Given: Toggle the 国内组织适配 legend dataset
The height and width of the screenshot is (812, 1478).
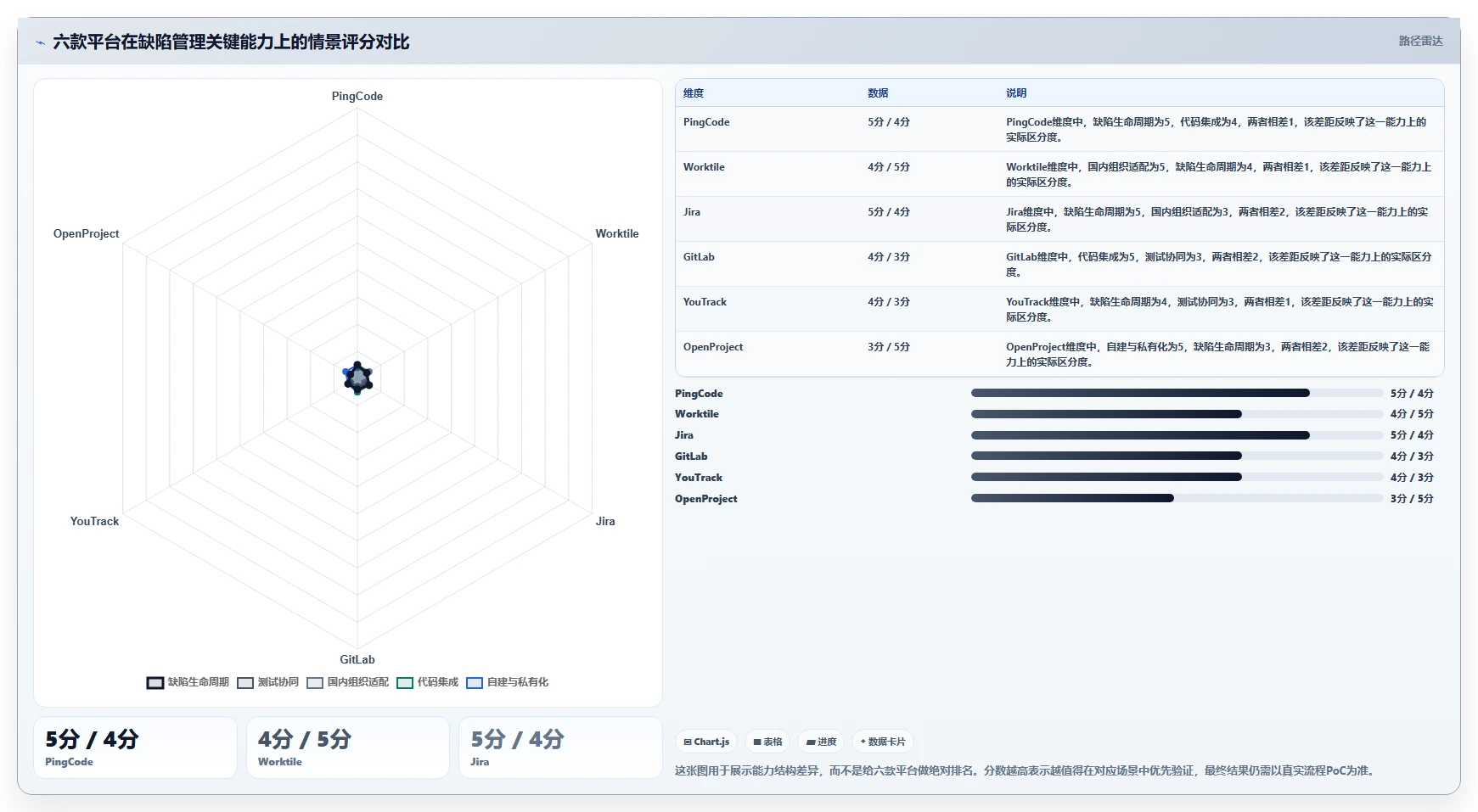Looking at the screenshot, I should (347, 682).
